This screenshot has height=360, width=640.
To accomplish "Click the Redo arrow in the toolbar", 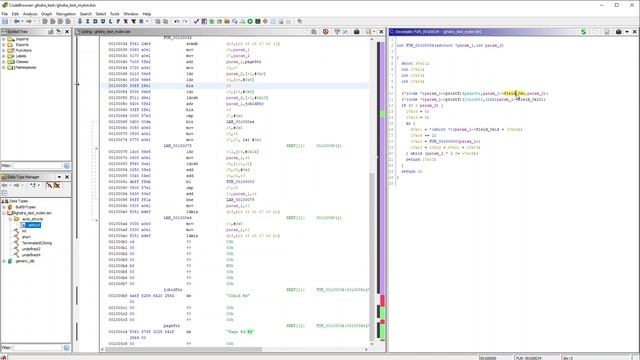I will pos(185,21).
